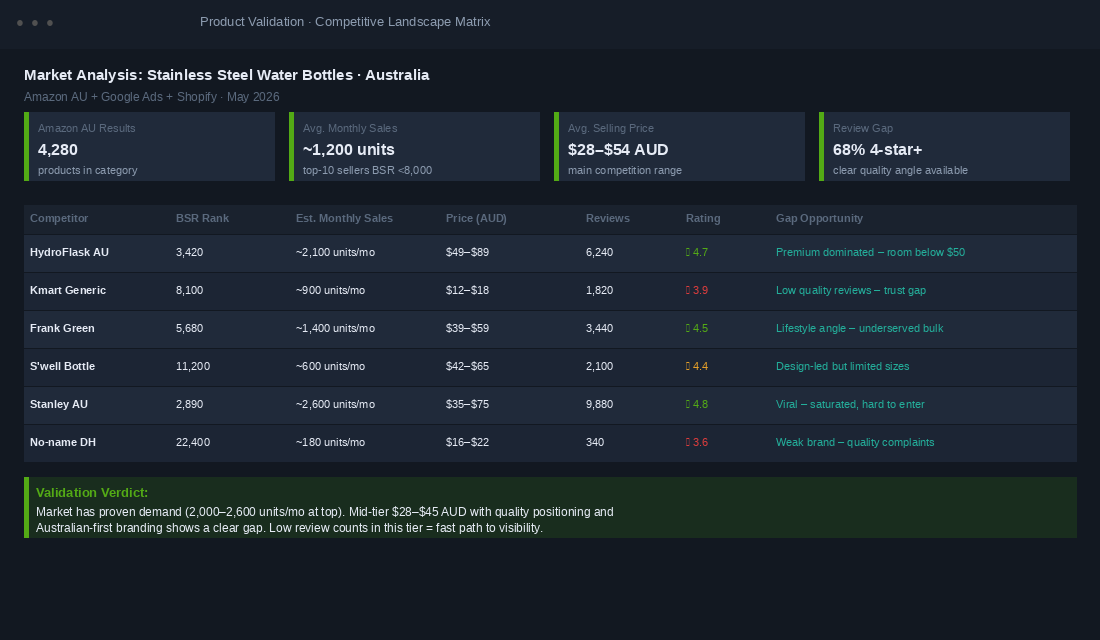The height and width of the screenshot is (640, 1100).
Task: Click the Rating column header
Action: tap(703, 218)
